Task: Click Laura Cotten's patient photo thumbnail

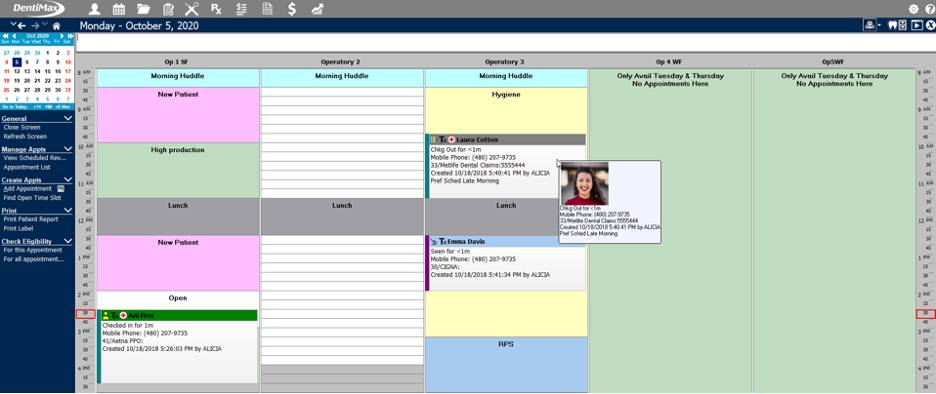Action: pos(584,183)
